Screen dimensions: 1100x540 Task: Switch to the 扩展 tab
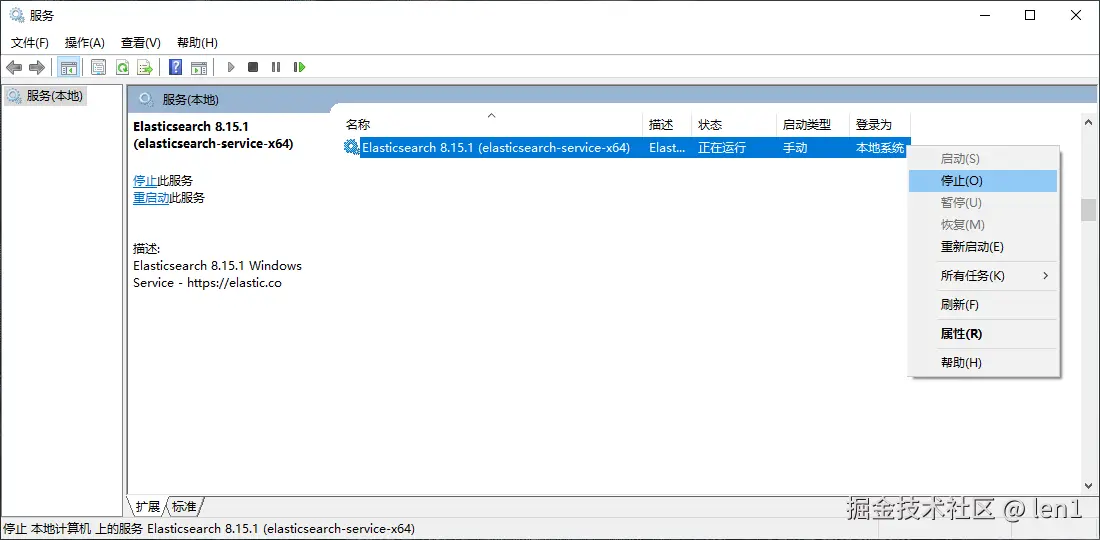point(148,506)
